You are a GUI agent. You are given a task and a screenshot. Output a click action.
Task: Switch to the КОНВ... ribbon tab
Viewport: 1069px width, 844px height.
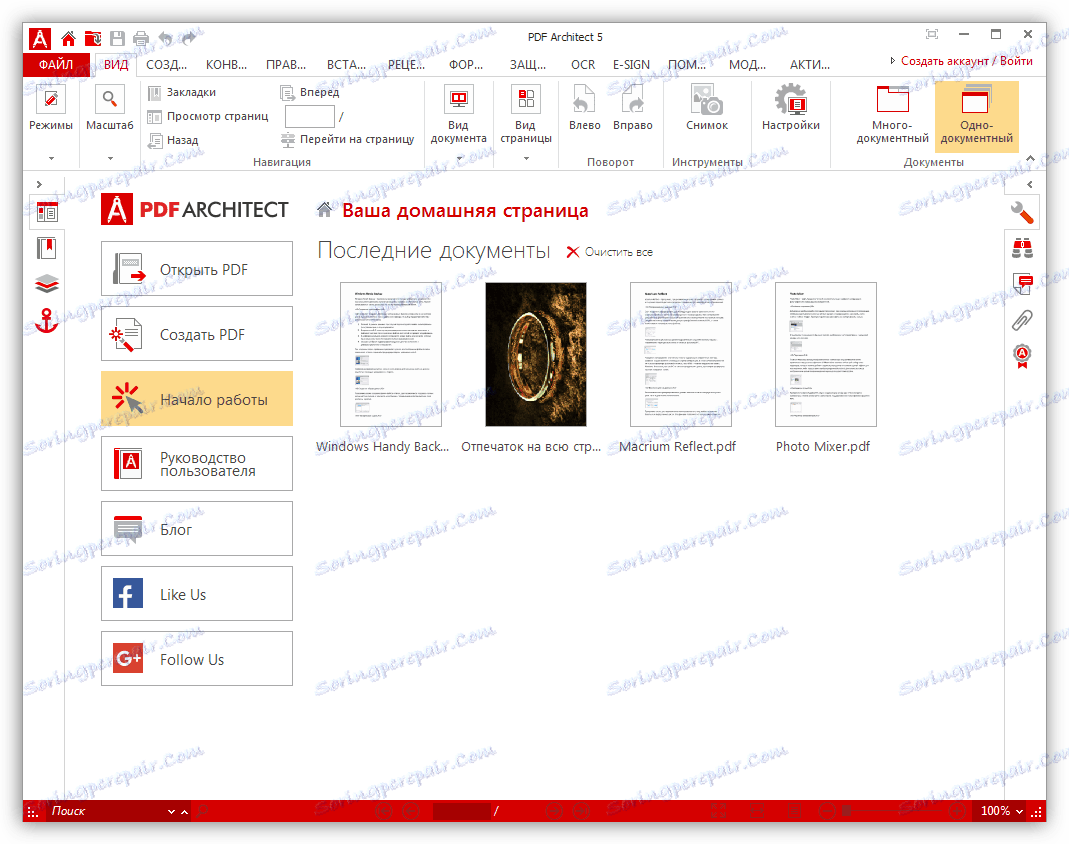point(226,65)
